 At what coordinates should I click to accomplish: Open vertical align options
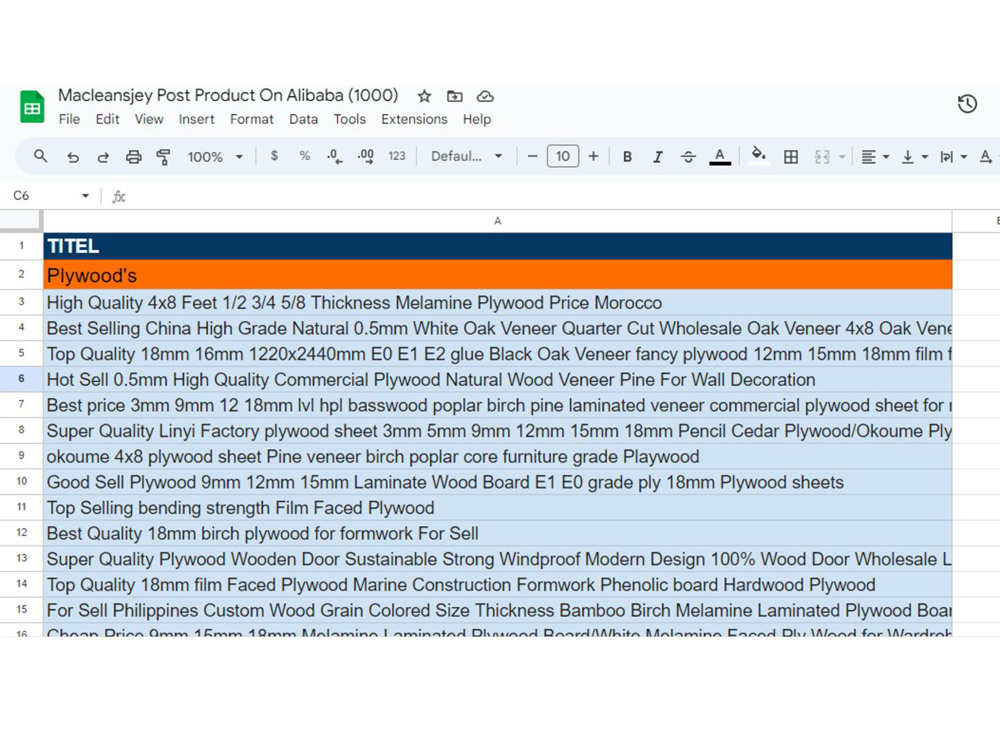(x=914, y=157)
